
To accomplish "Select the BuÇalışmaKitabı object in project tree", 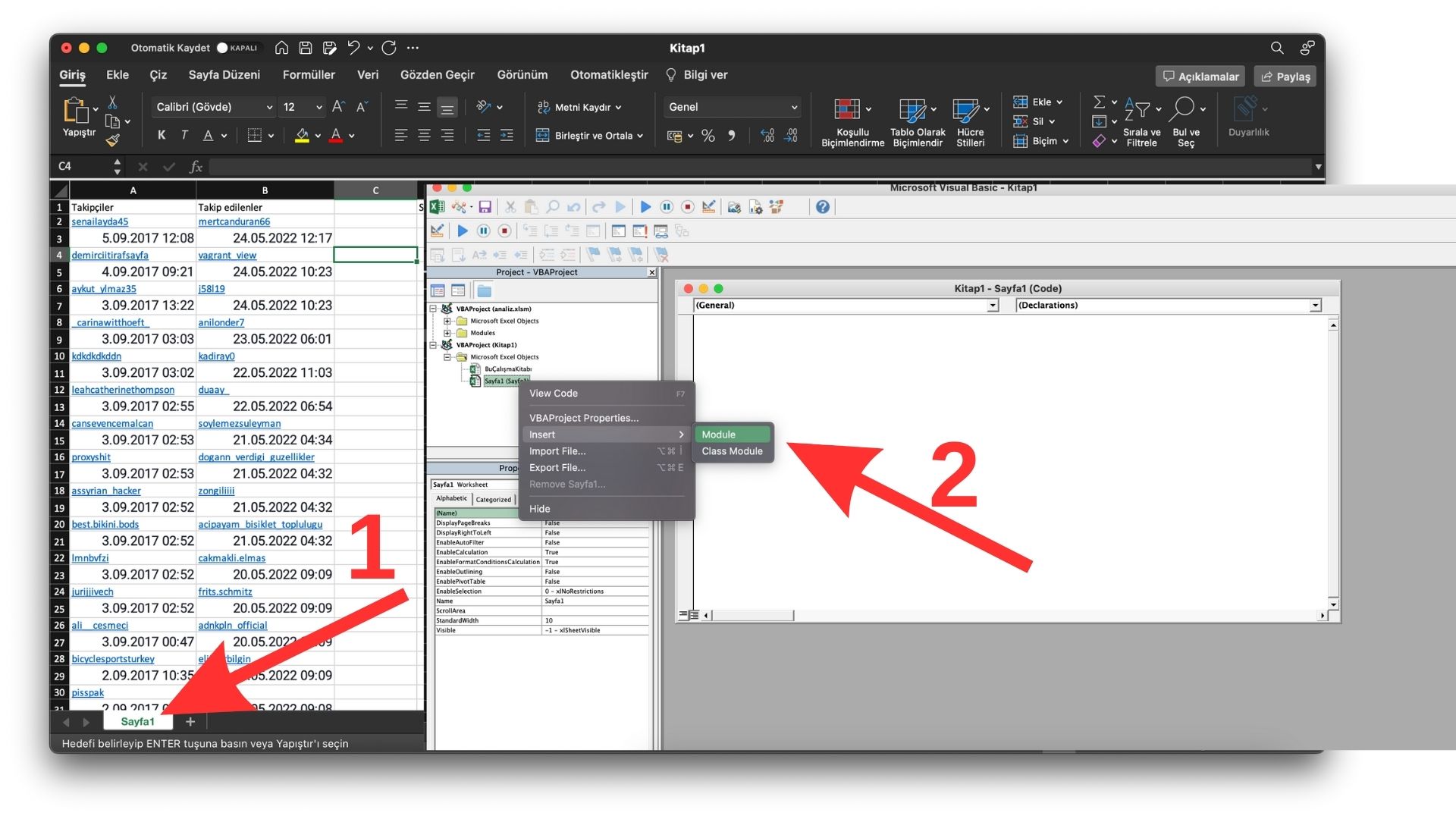I will [x=501, y=369].
